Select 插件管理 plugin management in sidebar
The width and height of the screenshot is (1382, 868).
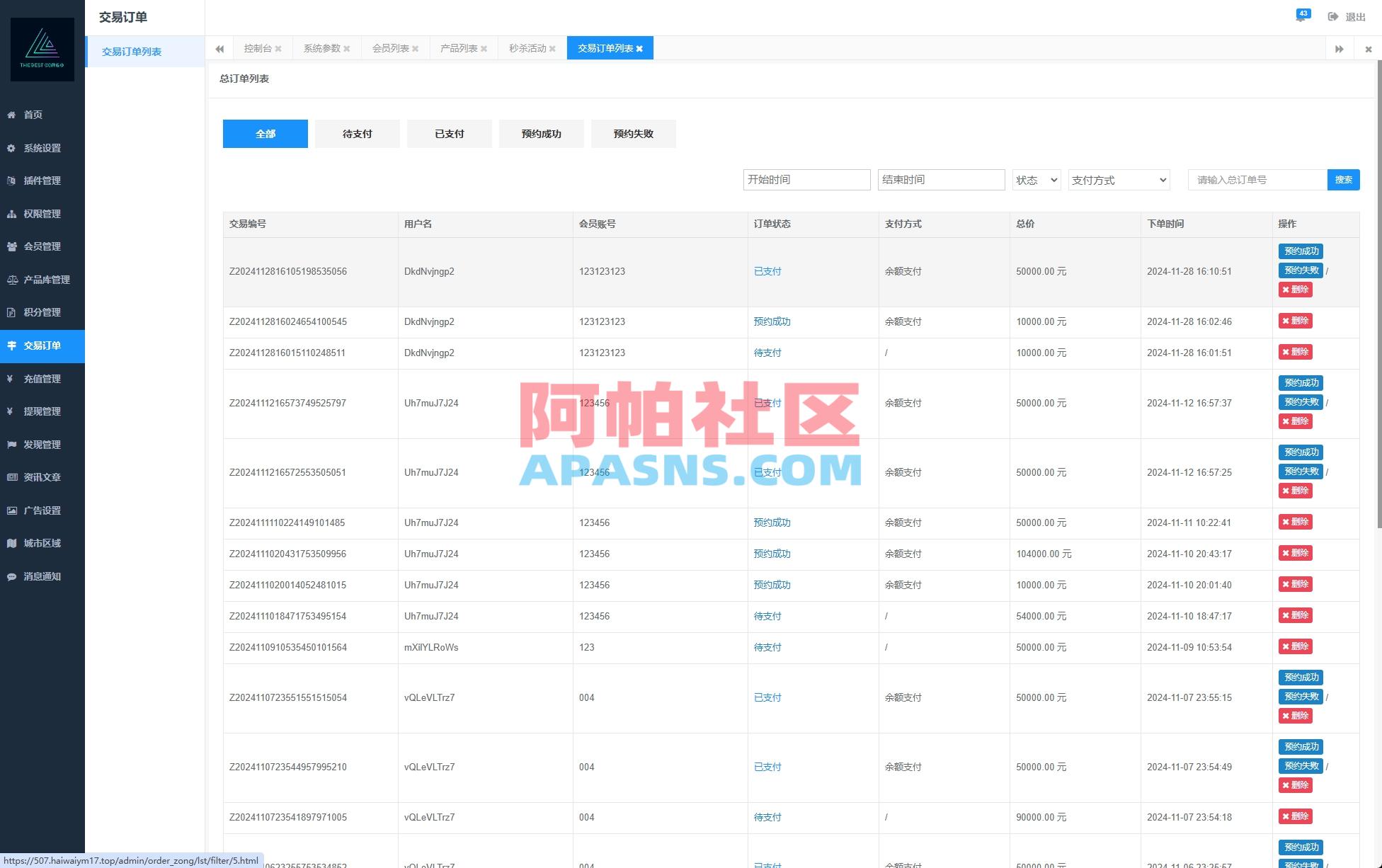pyautogui.click(x=40, y=181)
